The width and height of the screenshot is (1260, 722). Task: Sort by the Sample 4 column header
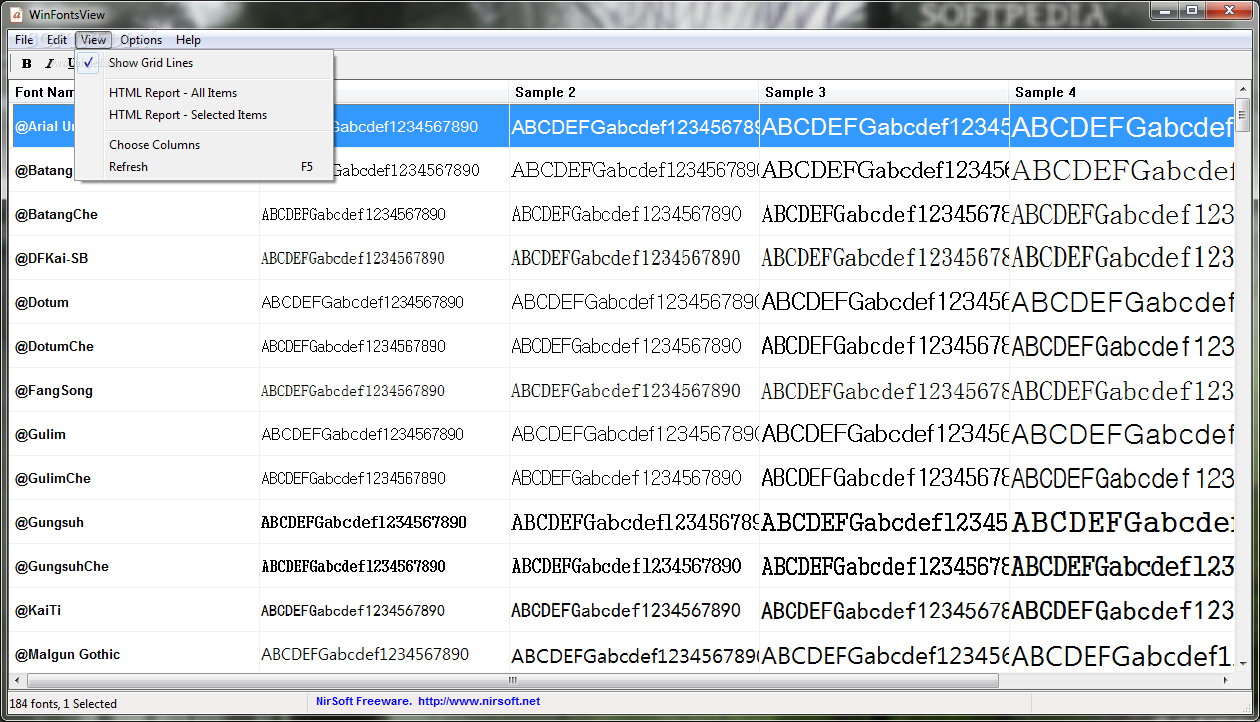(1122, 92)
